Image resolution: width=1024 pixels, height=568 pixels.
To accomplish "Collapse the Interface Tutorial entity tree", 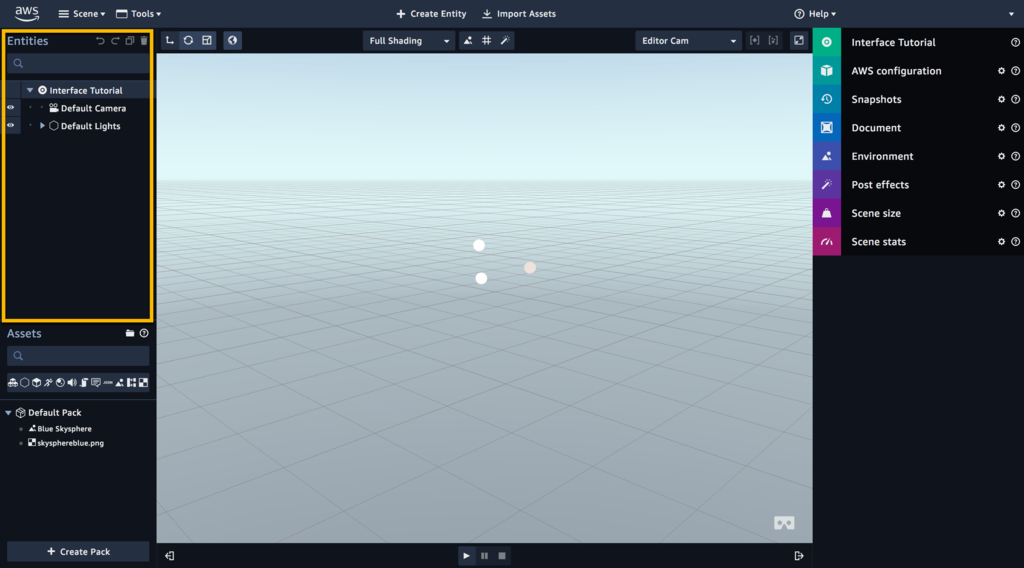I will click(30, 90).
